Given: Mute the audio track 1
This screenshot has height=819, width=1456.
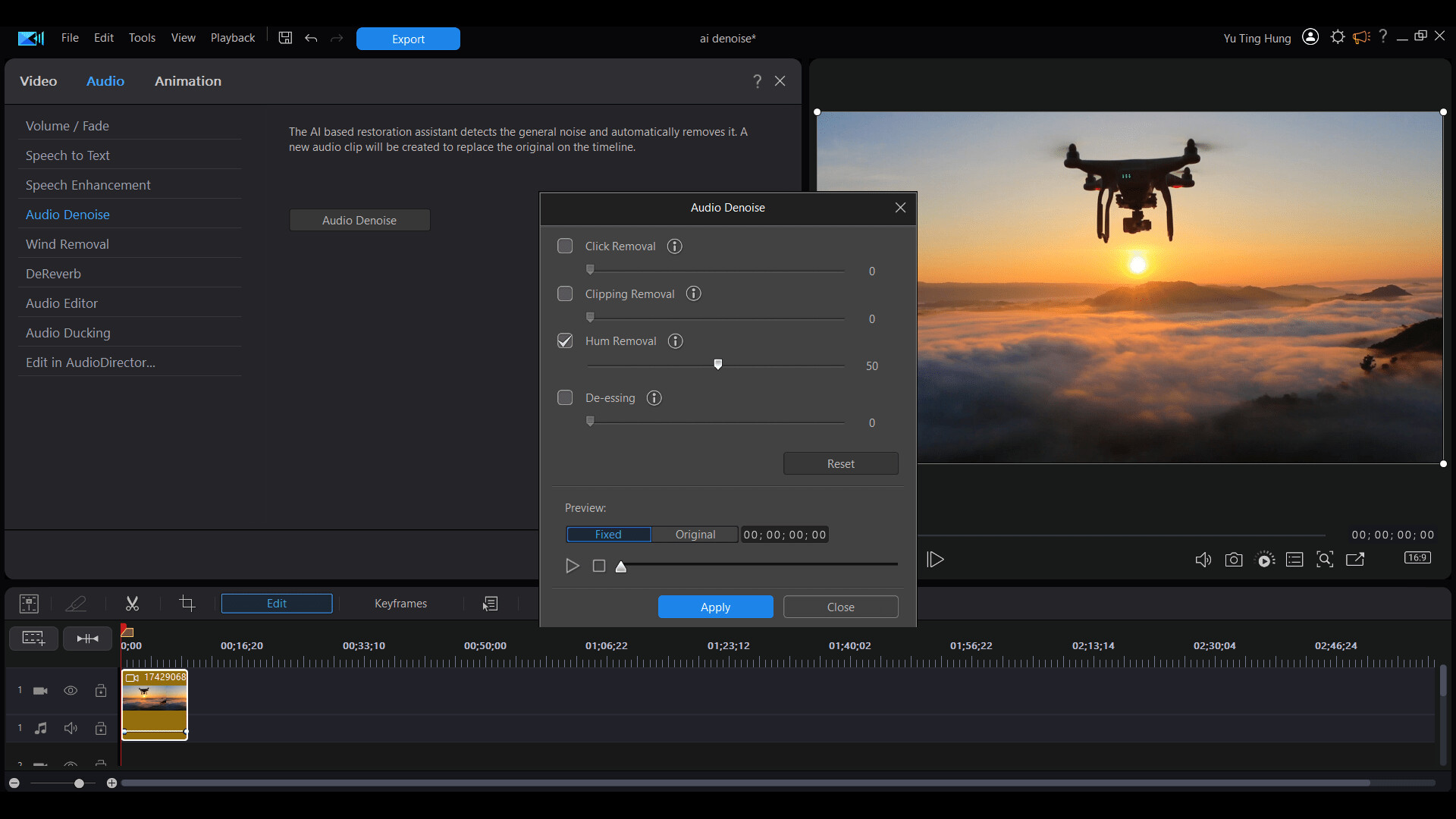Looking at the screenshot, I should [71, 728].
